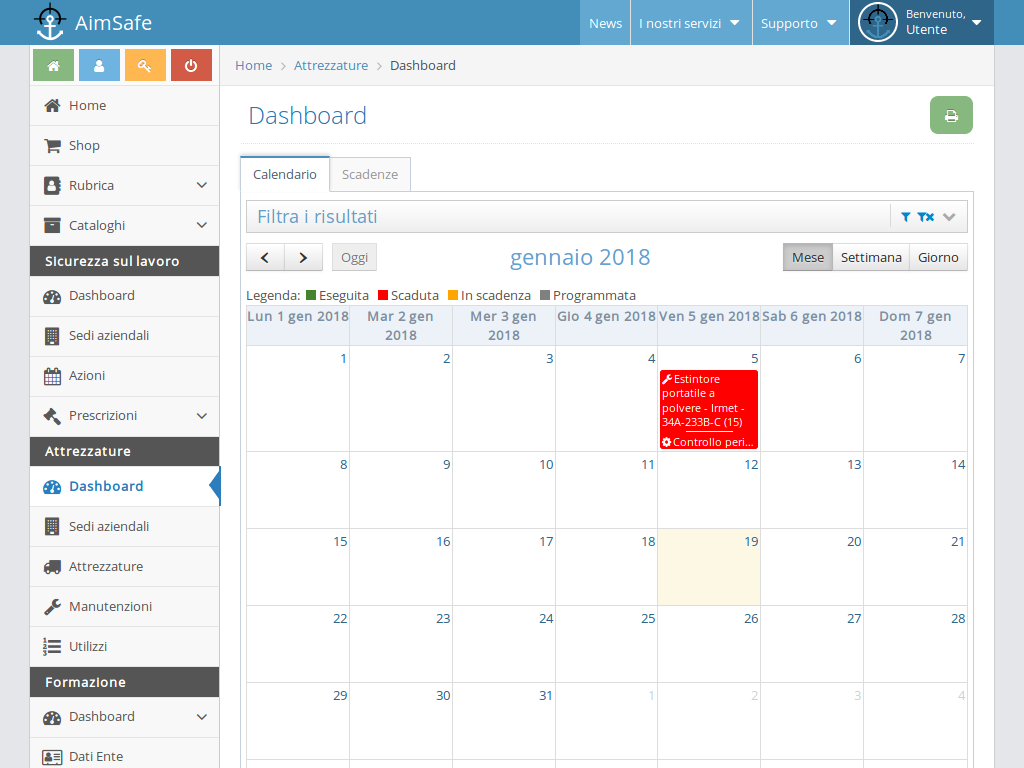Open I nostri servizi dropdown
The height and width of the screenshot is (768, 1024).
[691, 23]
